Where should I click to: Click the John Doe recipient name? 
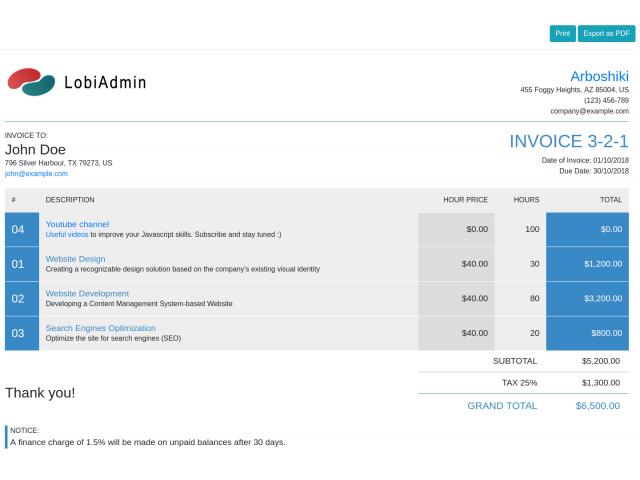point(35,149)
